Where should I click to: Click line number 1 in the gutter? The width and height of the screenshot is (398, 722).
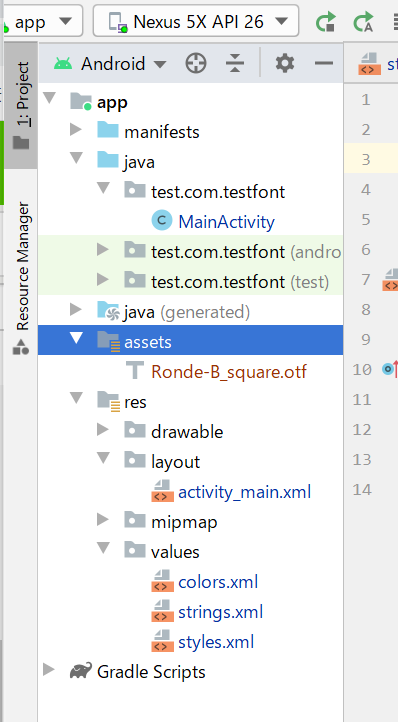coord(366,99)
